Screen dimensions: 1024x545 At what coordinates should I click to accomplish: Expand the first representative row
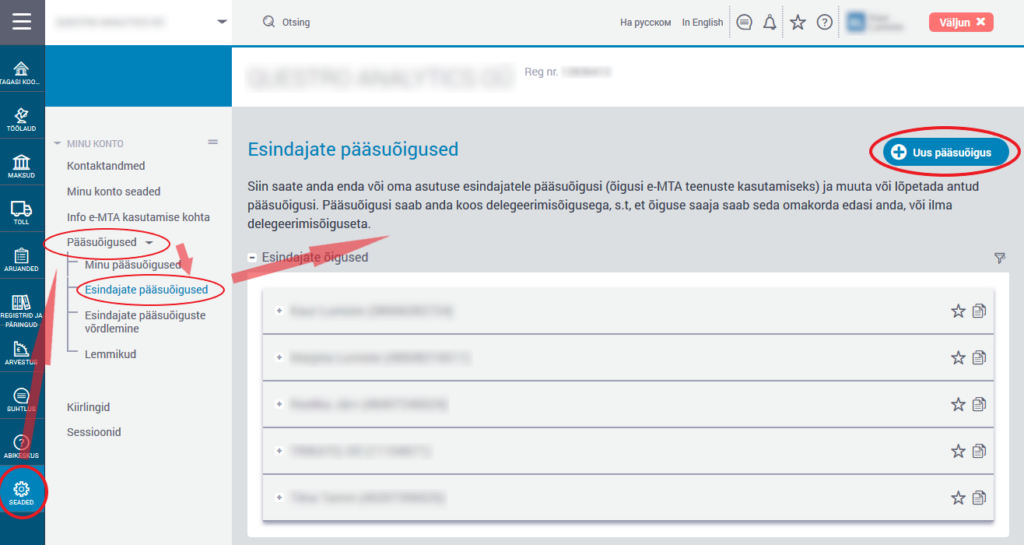[x=279, y=311]
